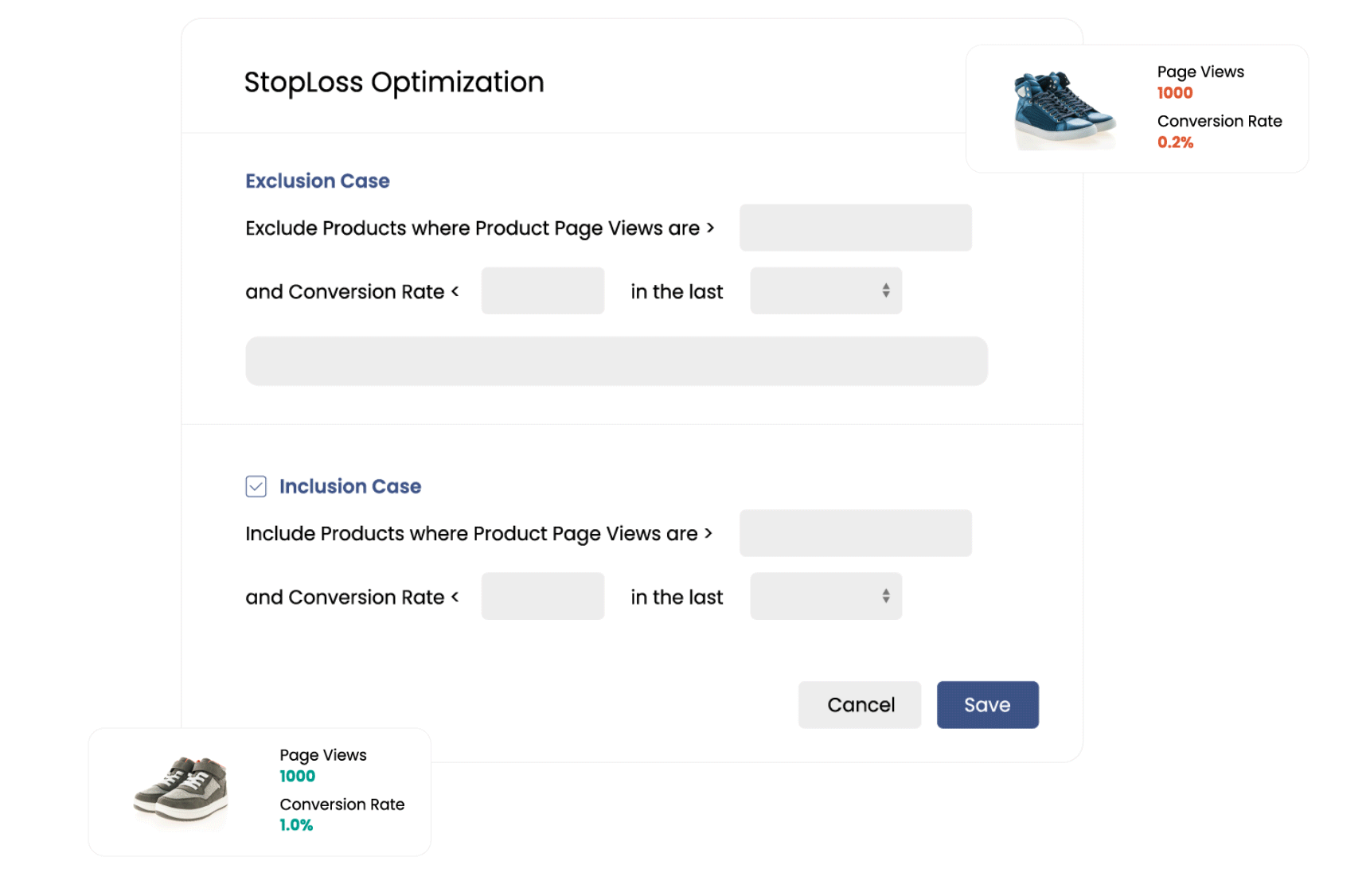Open the Inclusion Case time period dropdown
This screenshot has width=1370, height=896.
coord(826,596)
